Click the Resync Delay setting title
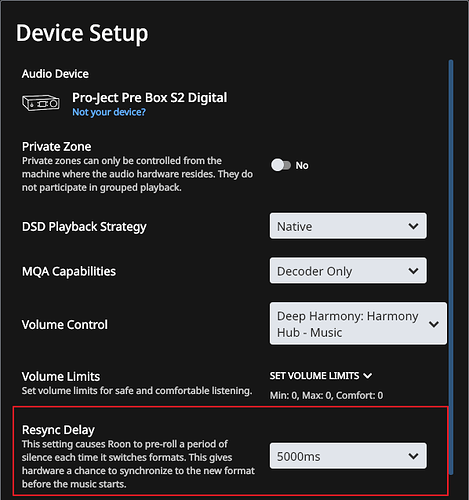Screen dimensions: 469x500 pos(58,430)
